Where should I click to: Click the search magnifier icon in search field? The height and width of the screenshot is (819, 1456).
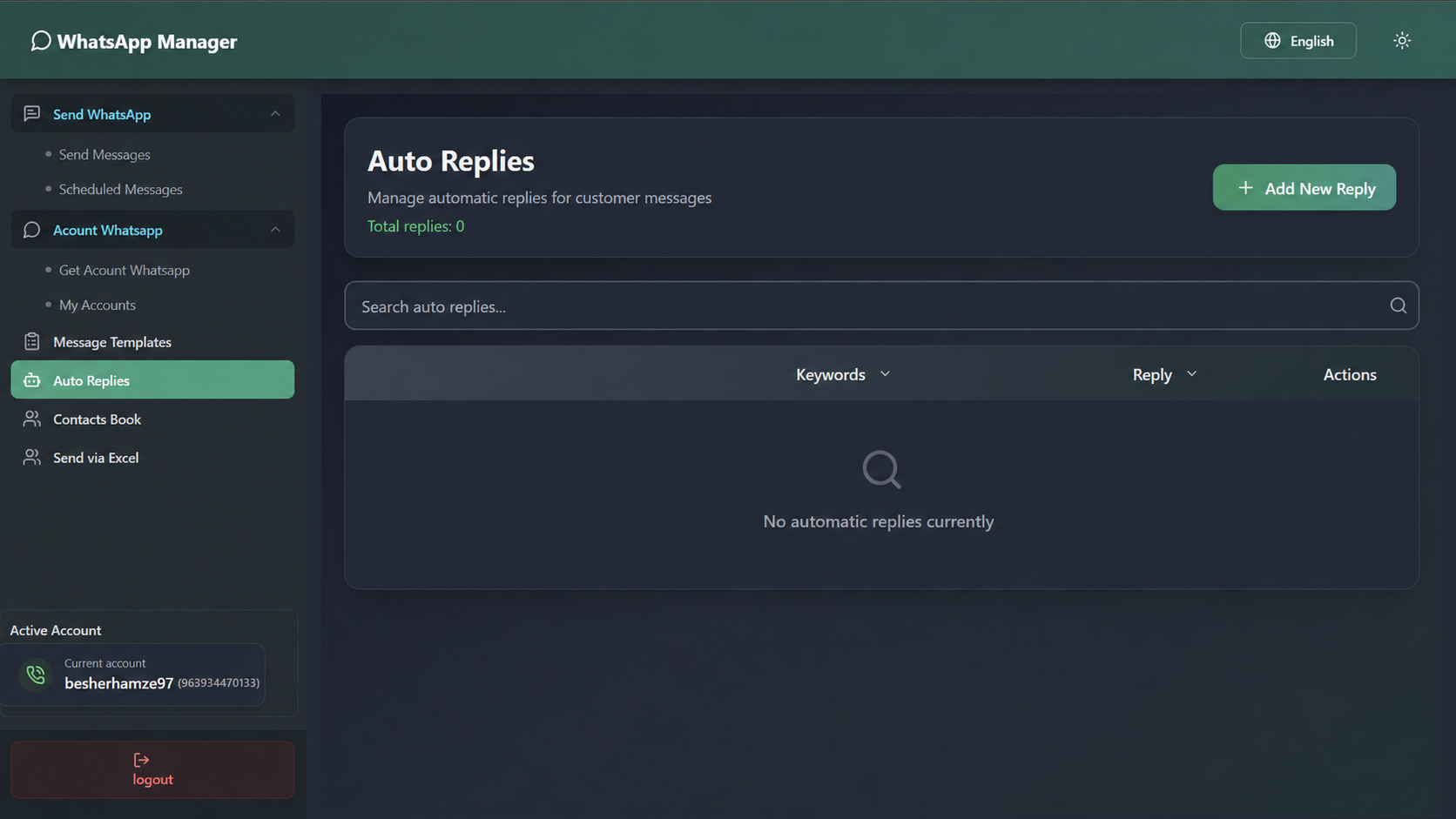tap(1398, 305)
